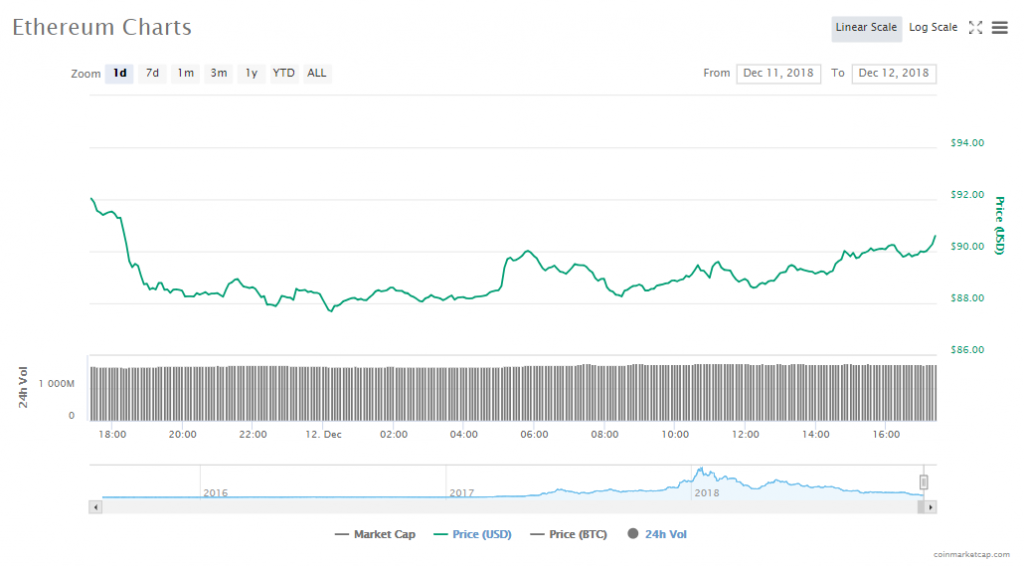
Task: Select the 1d zoom range
Action: tap(119, 73)
